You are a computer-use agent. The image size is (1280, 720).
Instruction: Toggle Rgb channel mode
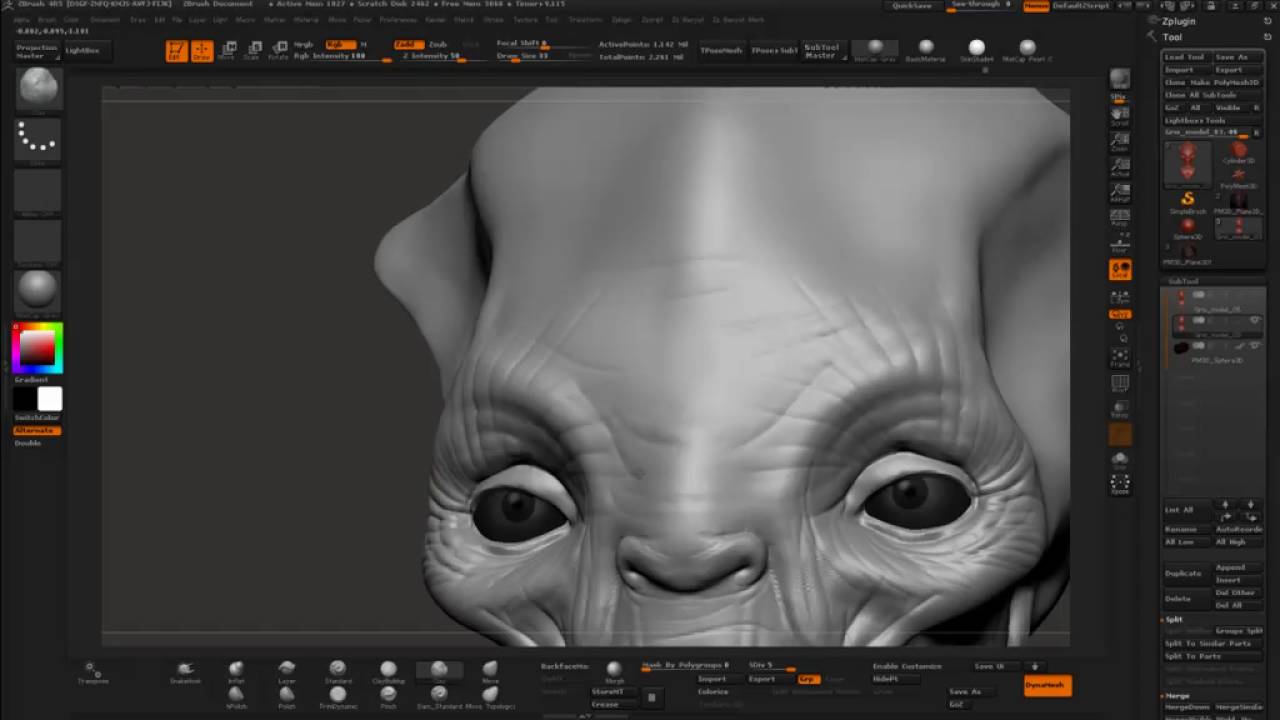point(340,44)
